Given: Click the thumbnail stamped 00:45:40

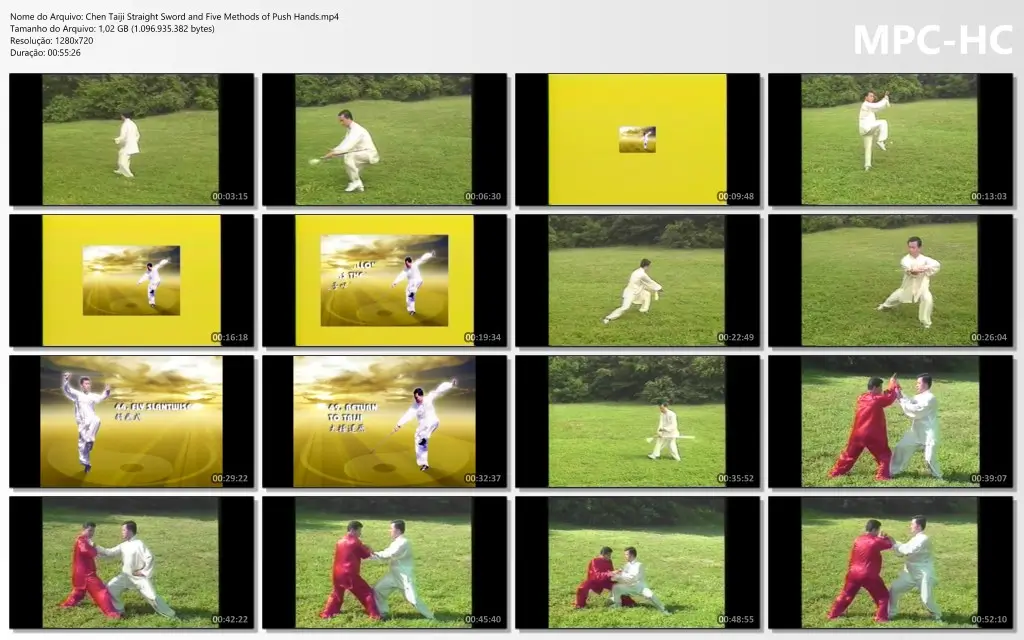Looking at the screenshot, I should click(385, 563).
